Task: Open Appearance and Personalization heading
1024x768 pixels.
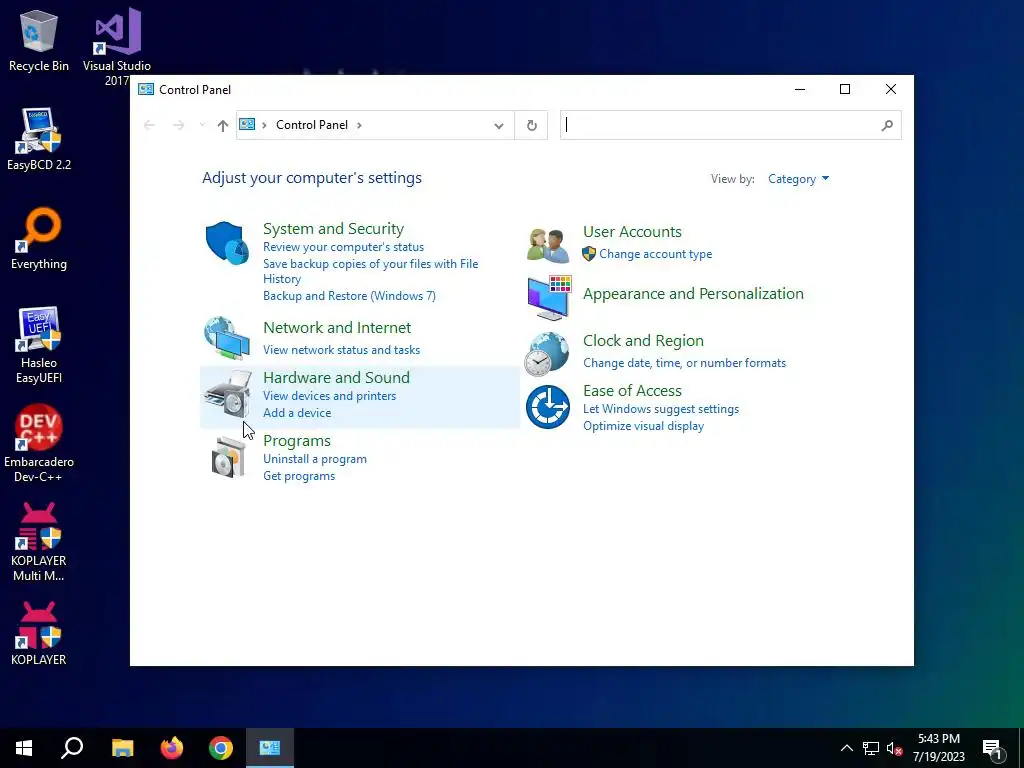Action: click(x=694, y=294)
